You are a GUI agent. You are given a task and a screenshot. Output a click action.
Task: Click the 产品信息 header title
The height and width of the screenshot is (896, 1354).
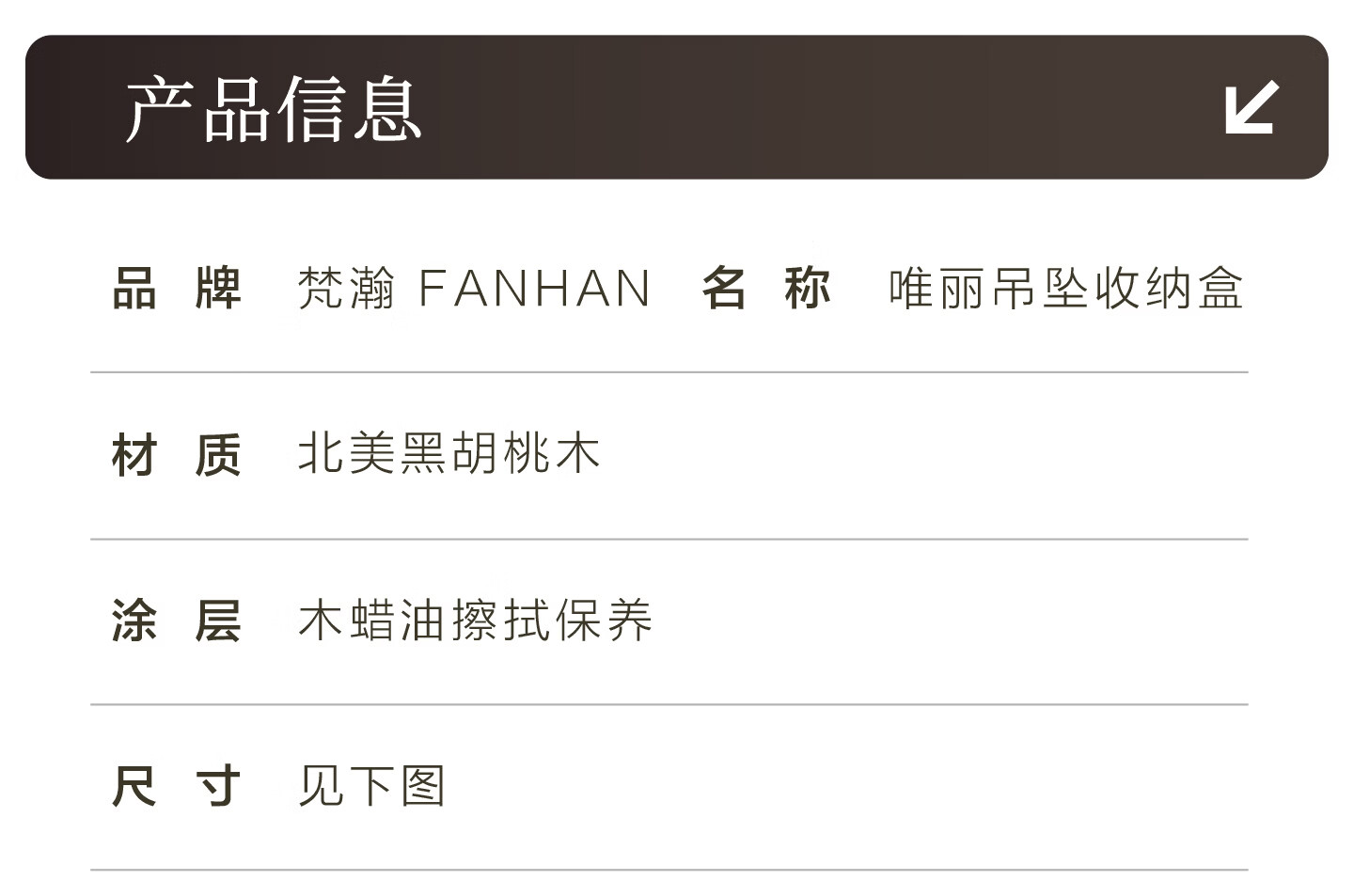(x=274, y=109)
